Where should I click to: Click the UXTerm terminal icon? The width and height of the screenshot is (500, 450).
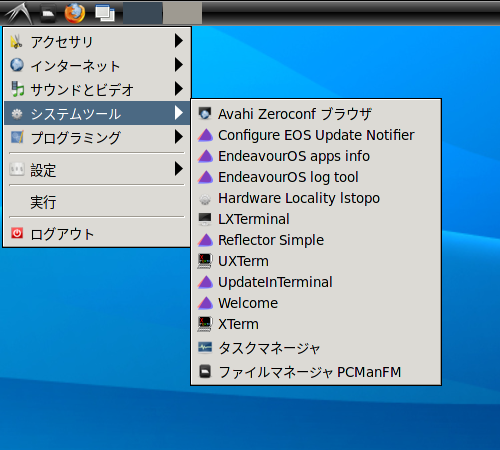pos(205,261)
